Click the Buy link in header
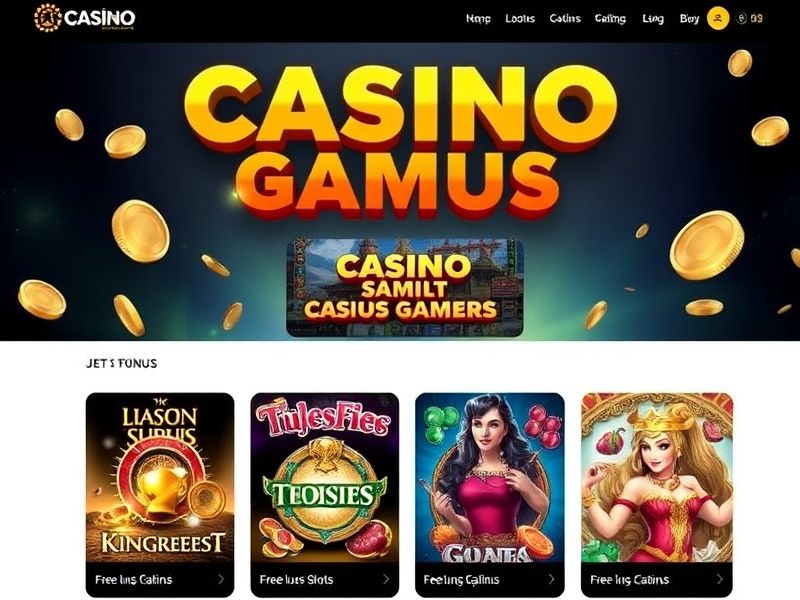Image resolution: width=800 pixels, height=600 pixels. click(x=689, y=19)
